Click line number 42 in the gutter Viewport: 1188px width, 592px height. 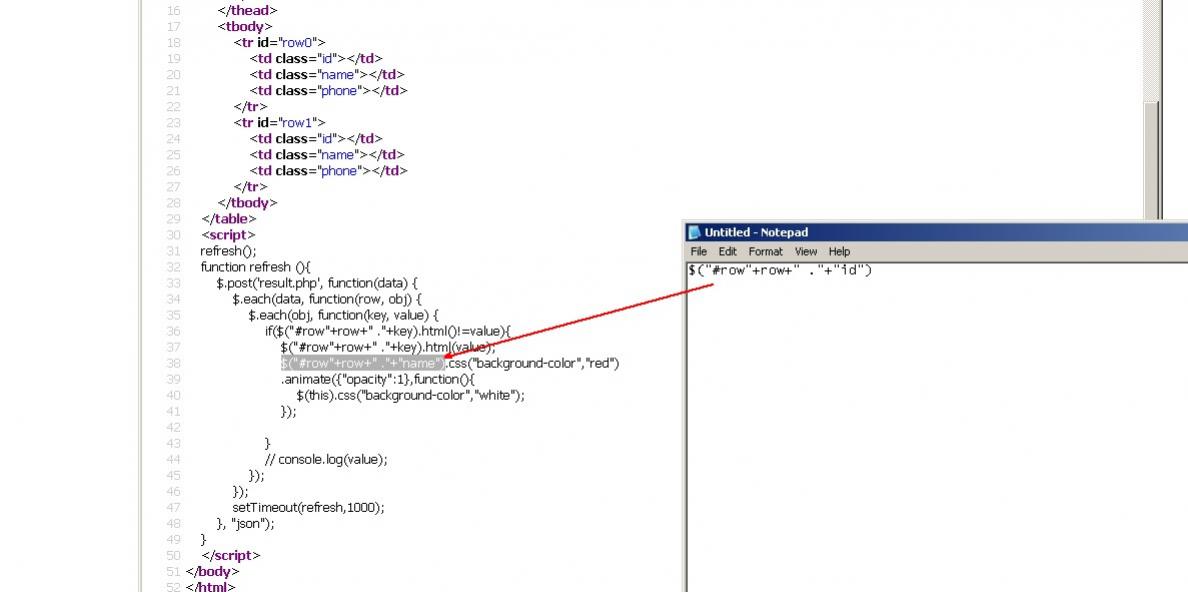click(x=174, y=428)
